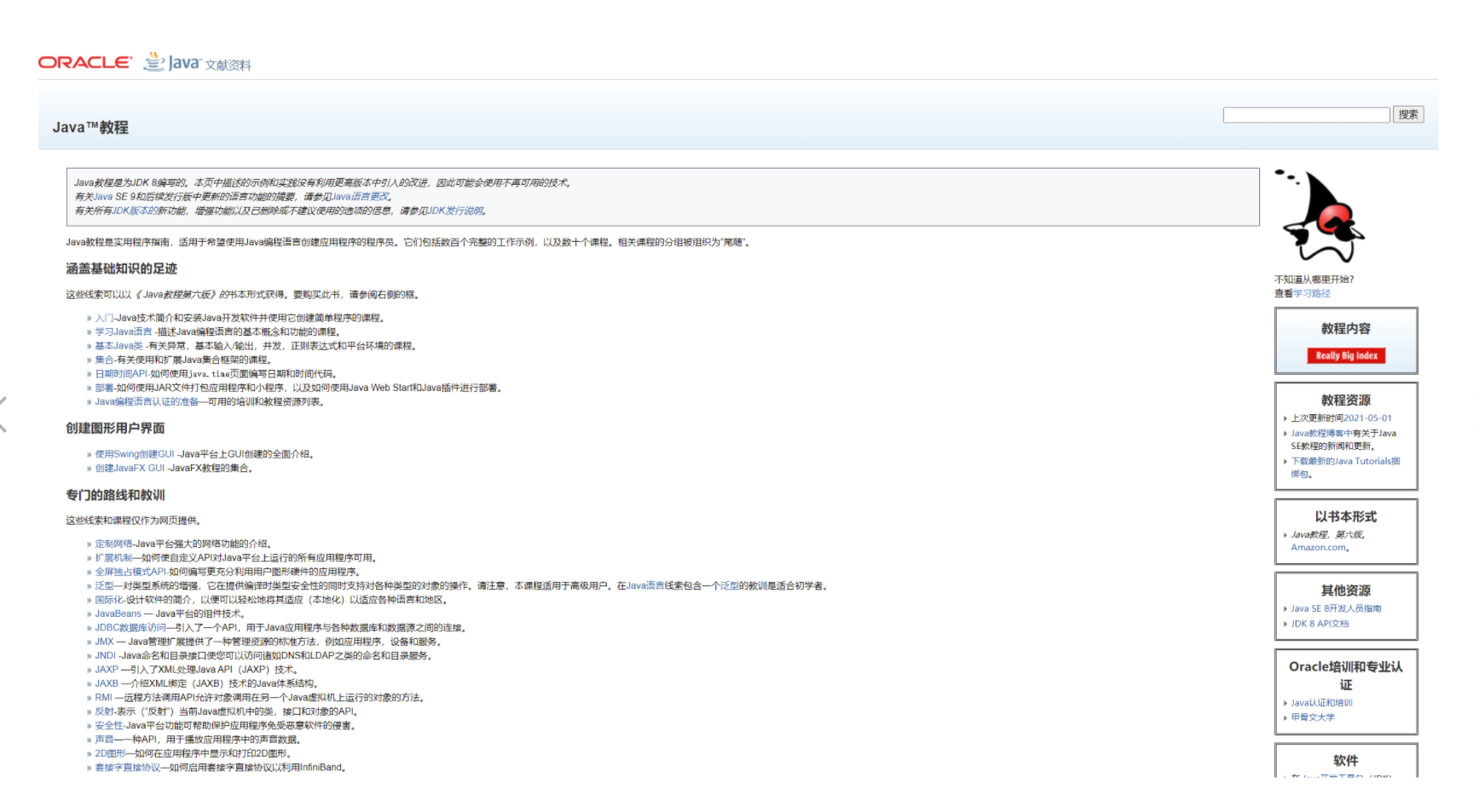Open the JDBC数据库访问 link
The width and height of the screenshot is (1473, 812).
[x=130, y=628]
